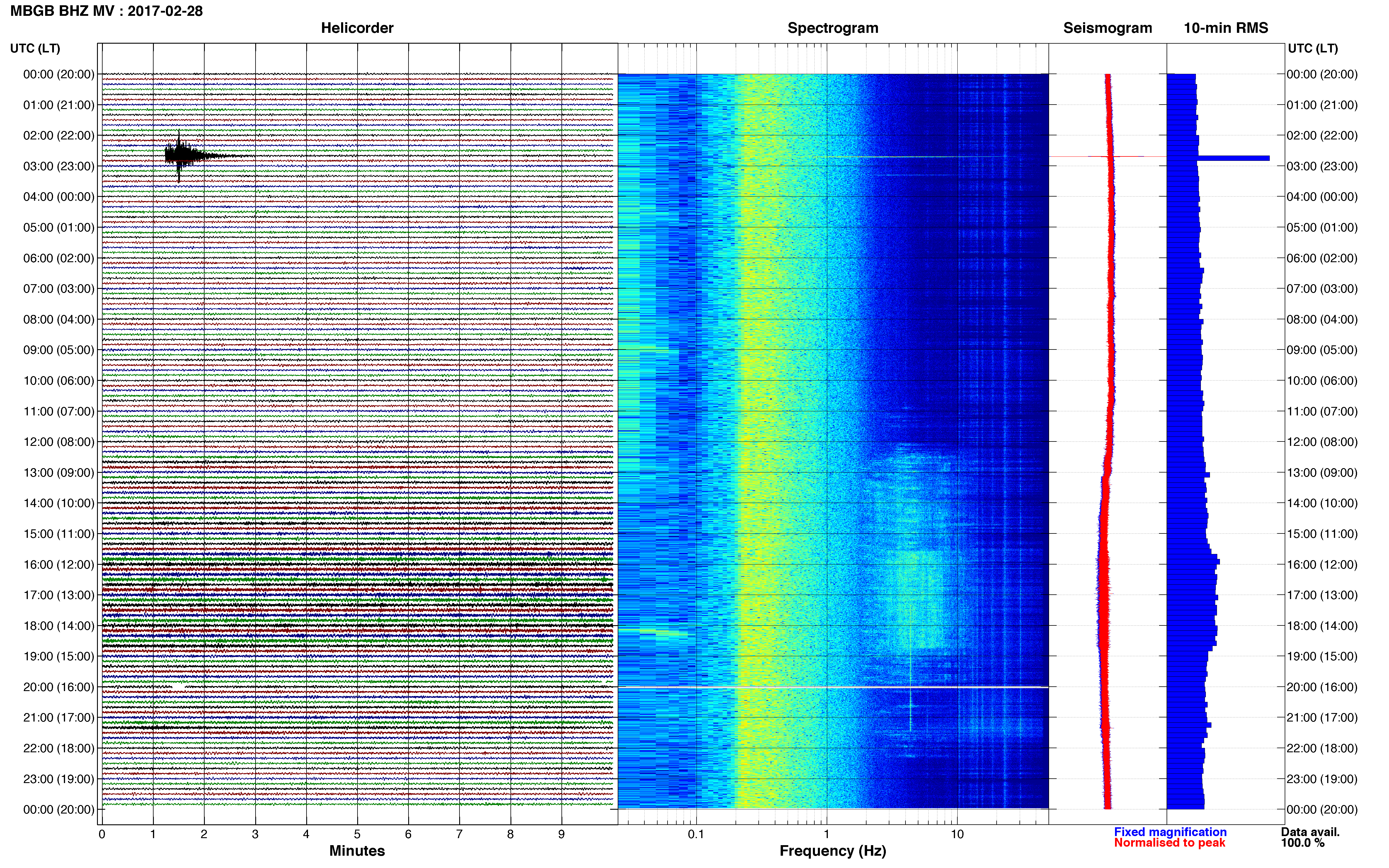1389x868 pixels.
Task: Click the '10-min RMS' panel heading
Action: coord(1226,28)
